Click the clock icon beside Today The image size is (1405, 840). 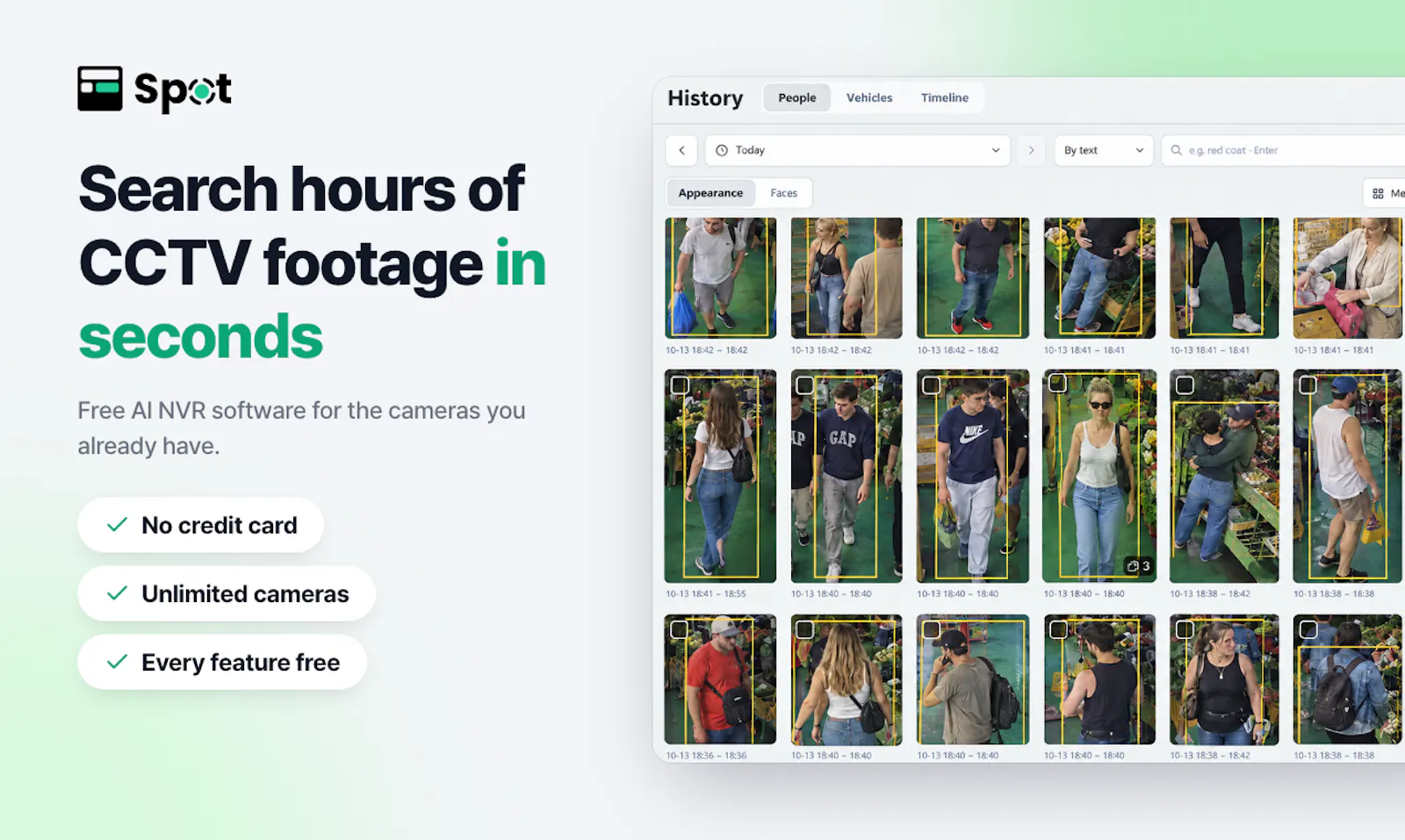(x=722, y=150)
